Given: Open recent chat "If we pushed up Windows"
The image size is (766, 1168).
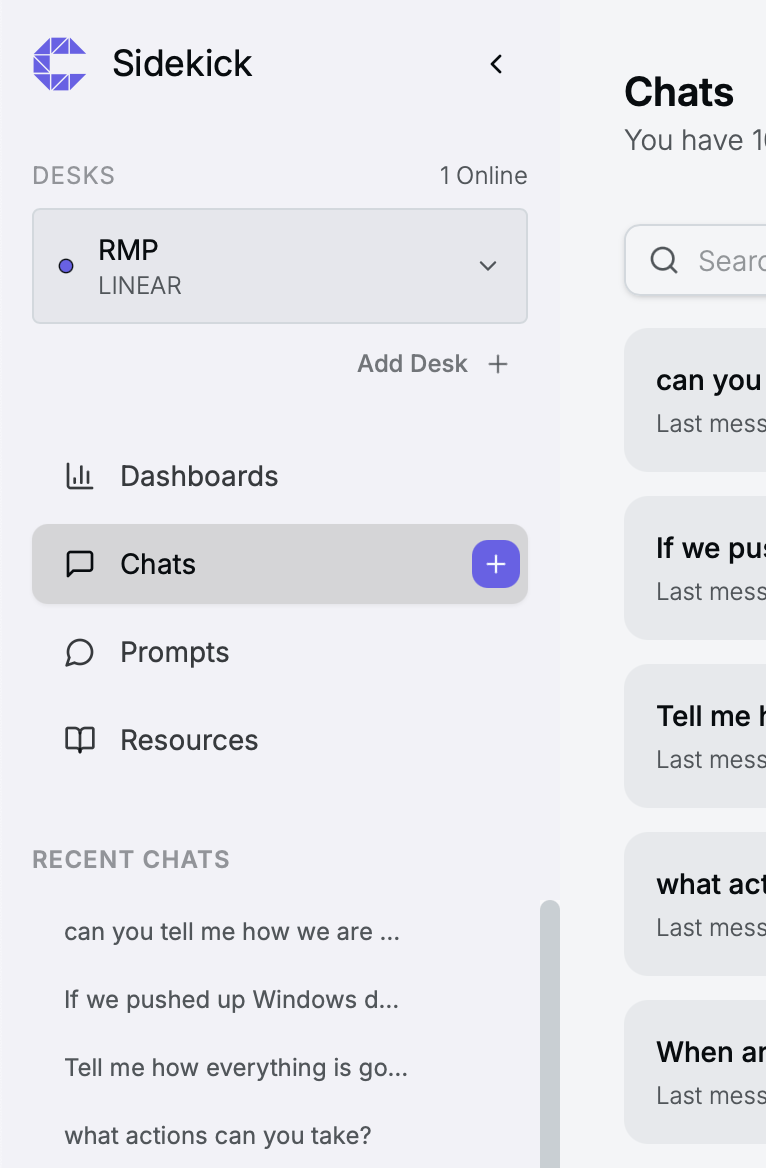Looking at the screenshot, I should pos(232,1000).
